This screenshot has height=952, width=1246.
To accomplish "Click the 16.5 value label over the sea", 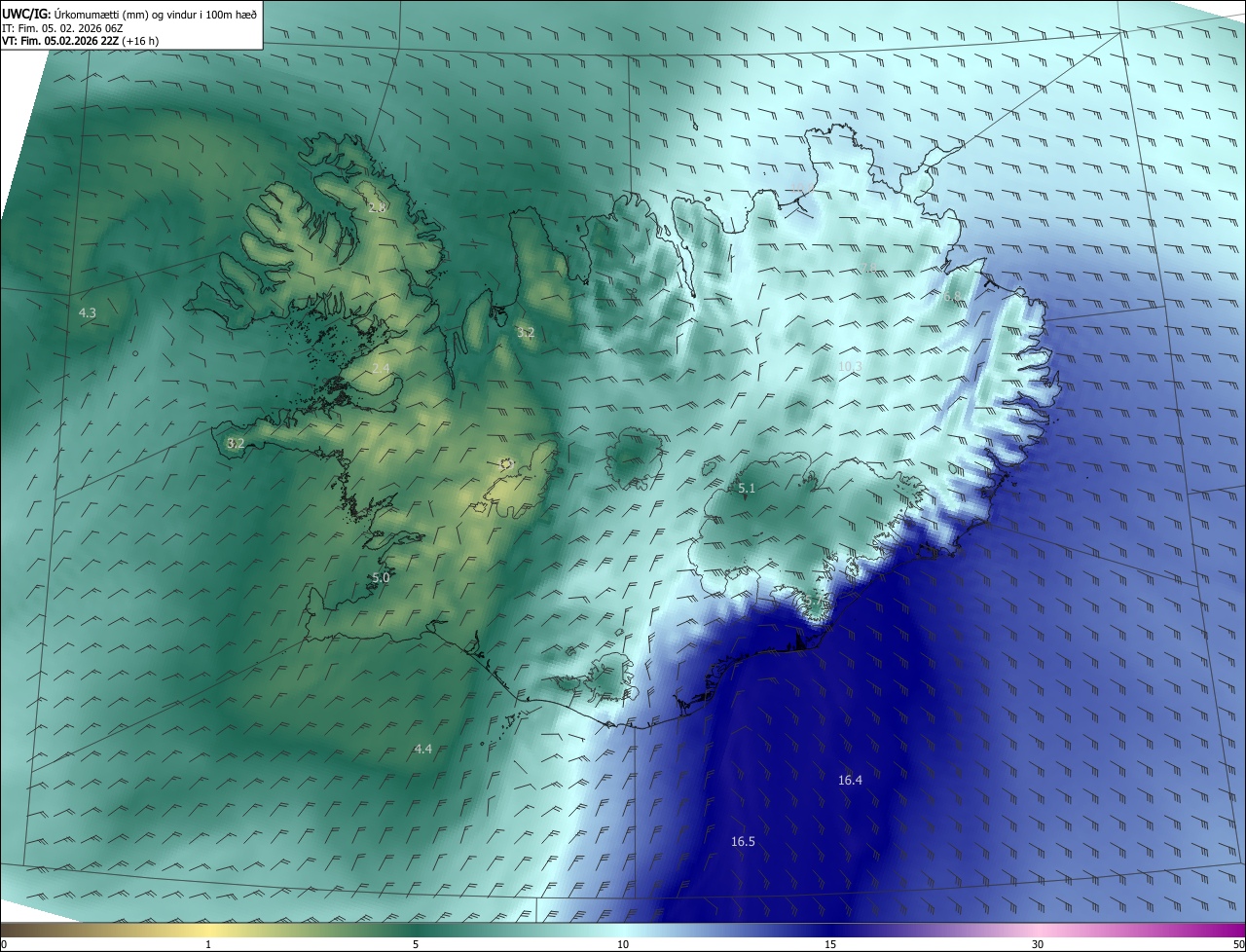I will pos(743,841).
